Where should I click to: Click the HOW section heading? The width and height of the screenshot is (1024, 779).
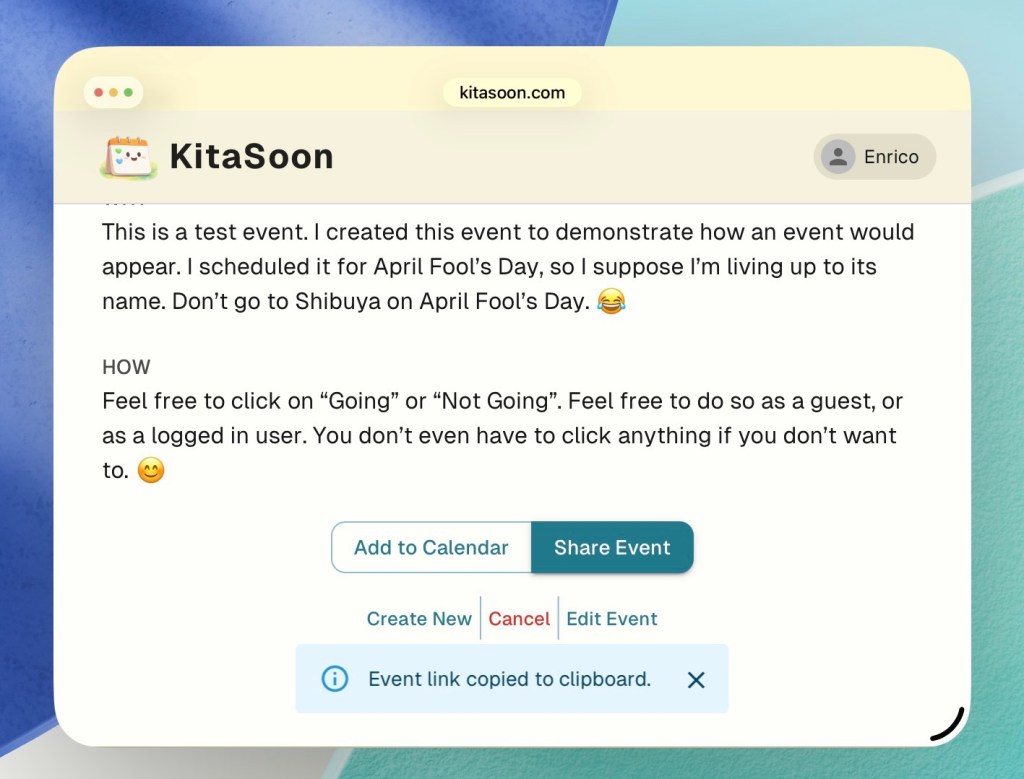(x=126, y=368)
